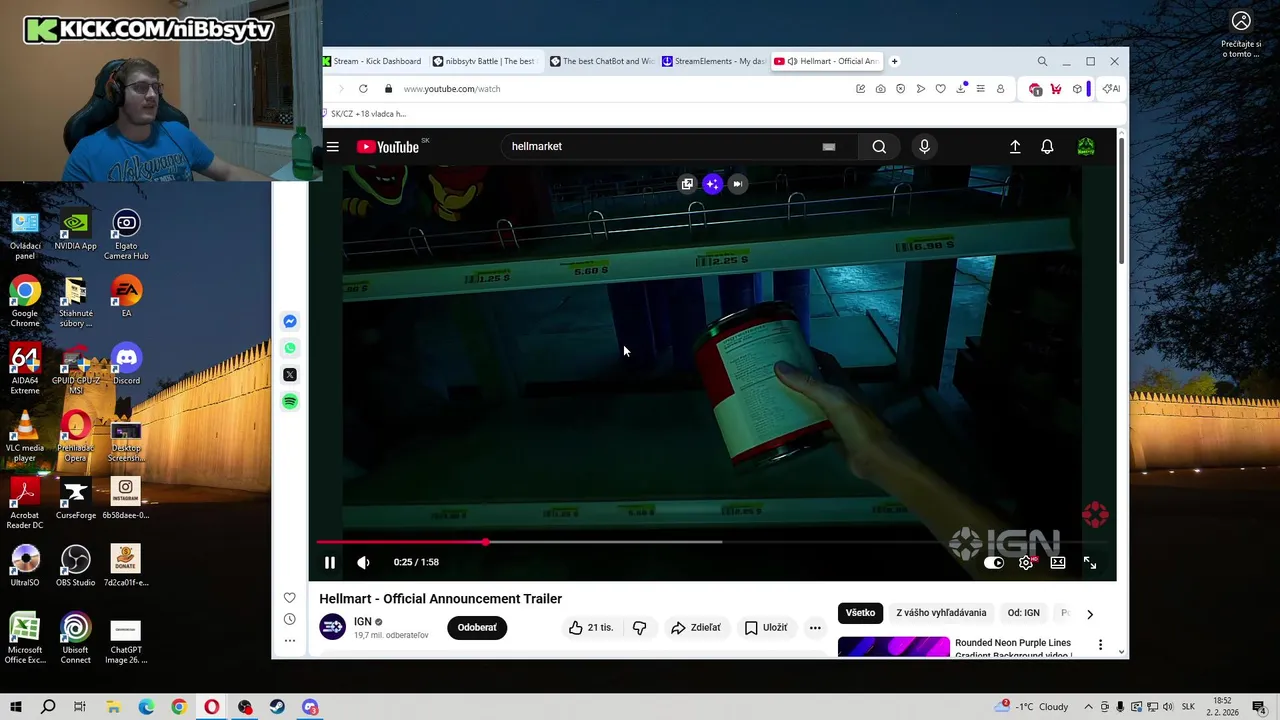Open the Opera sidebar three-dot setup menu
This screenshot has width=1280, height=720.
290,640
